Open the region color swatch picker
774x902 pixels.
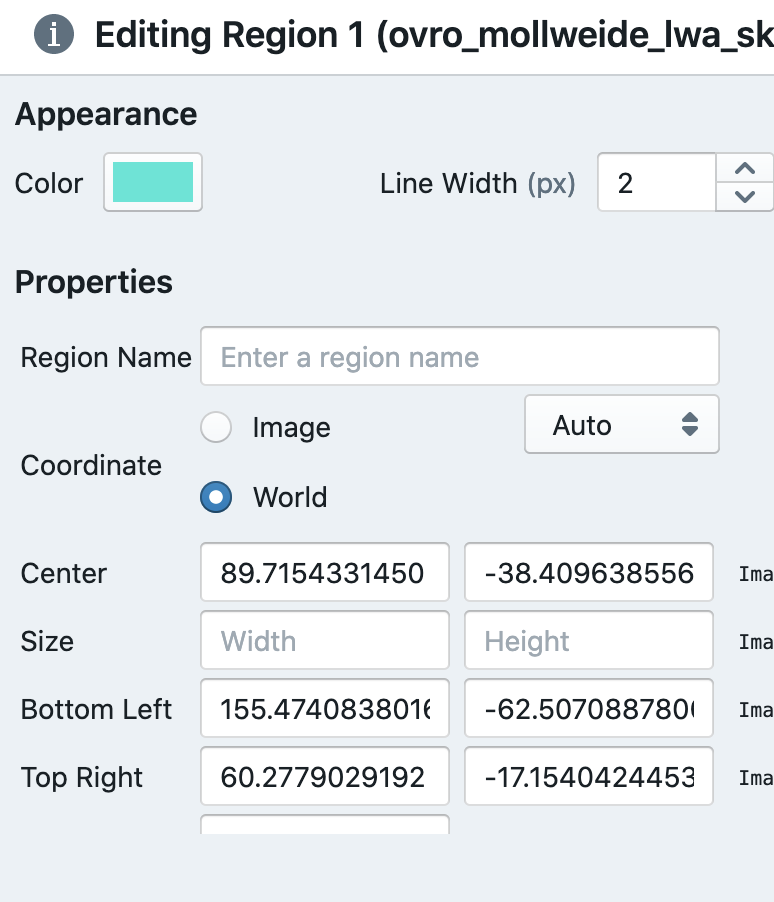pyautogui.click(x=152, y=182)
